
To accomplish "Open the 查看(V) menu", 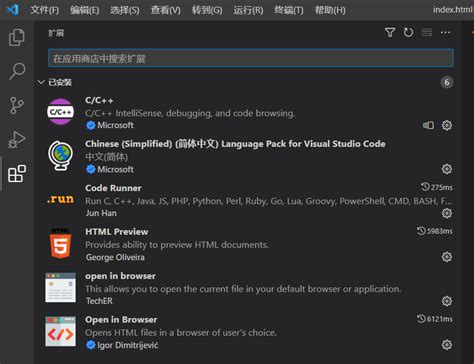I will pos(166,10).
